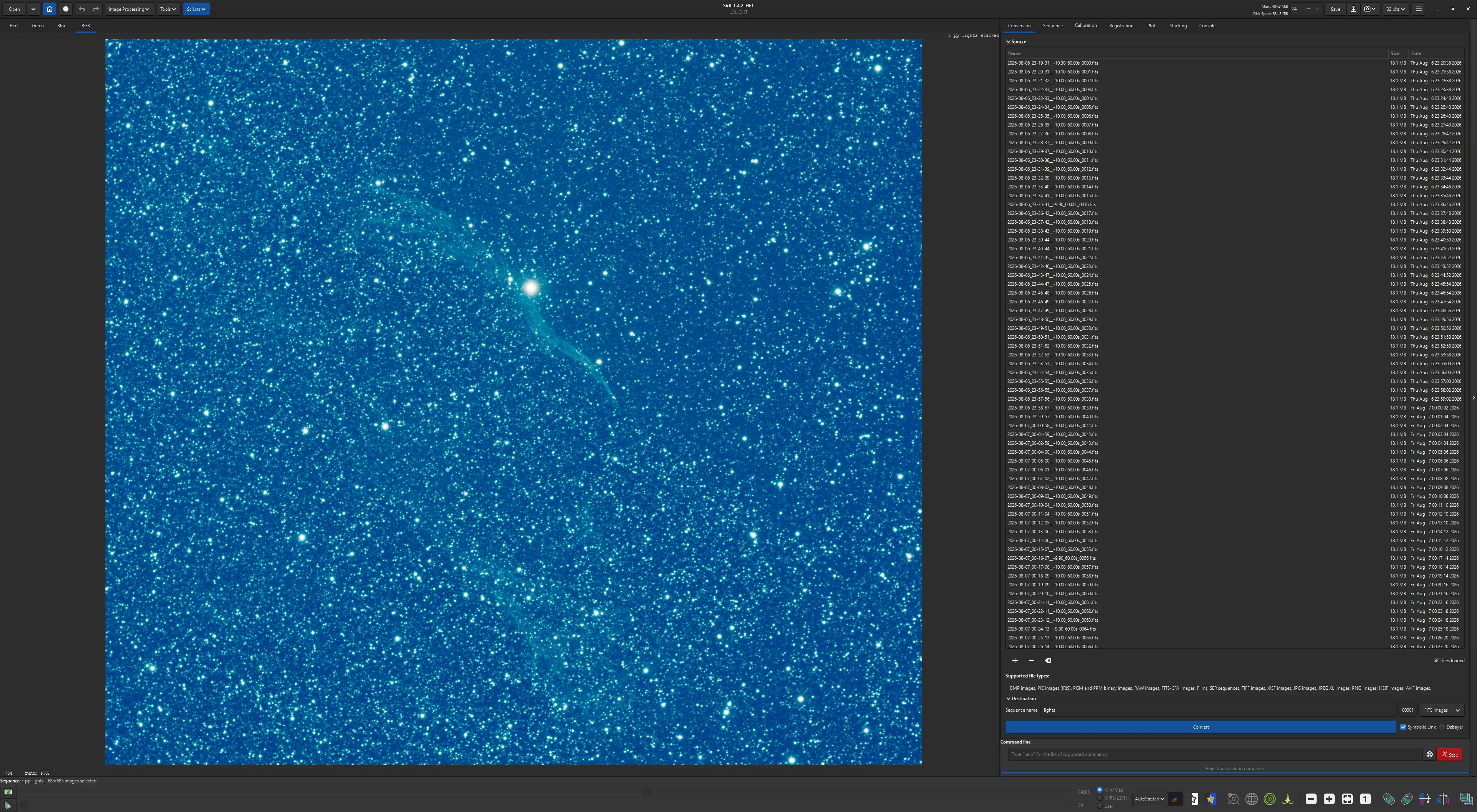
Task: Rotate image clockwise icon
Action: 1407,799
